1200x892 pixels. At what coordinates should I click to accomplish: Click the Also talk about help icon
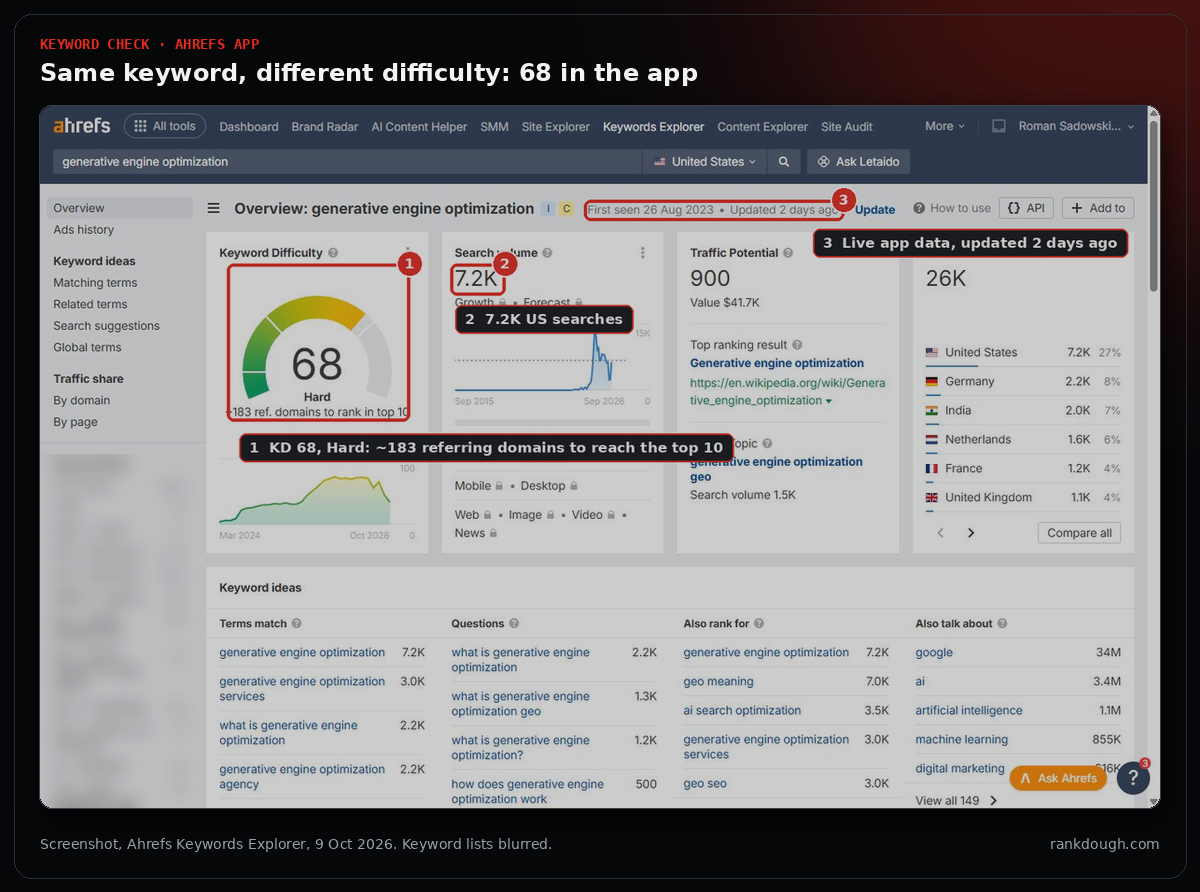pyautogui.click(x=1002, y=623)
